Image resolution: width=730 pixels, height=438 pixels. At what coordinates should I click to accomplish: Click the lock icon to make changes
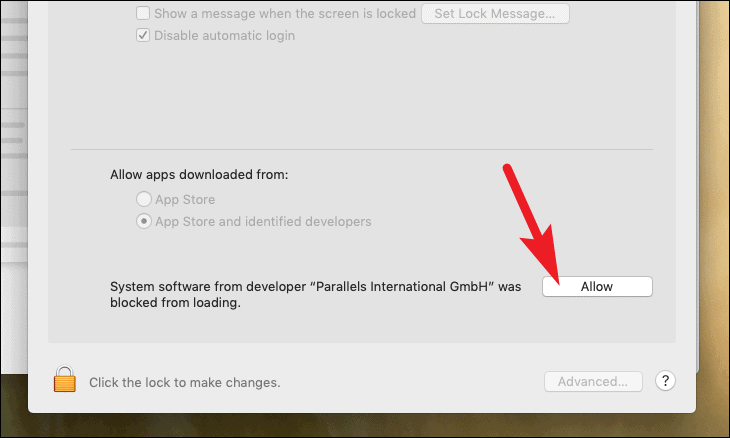tap(65, 379)
